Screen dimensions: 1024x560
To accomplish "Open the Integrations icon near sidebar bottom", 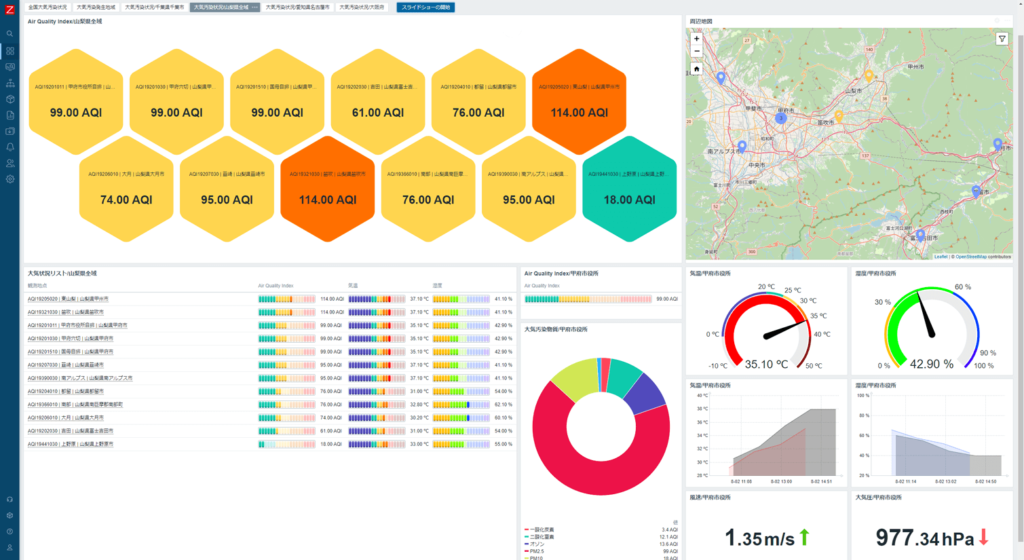I will point(10,516).
